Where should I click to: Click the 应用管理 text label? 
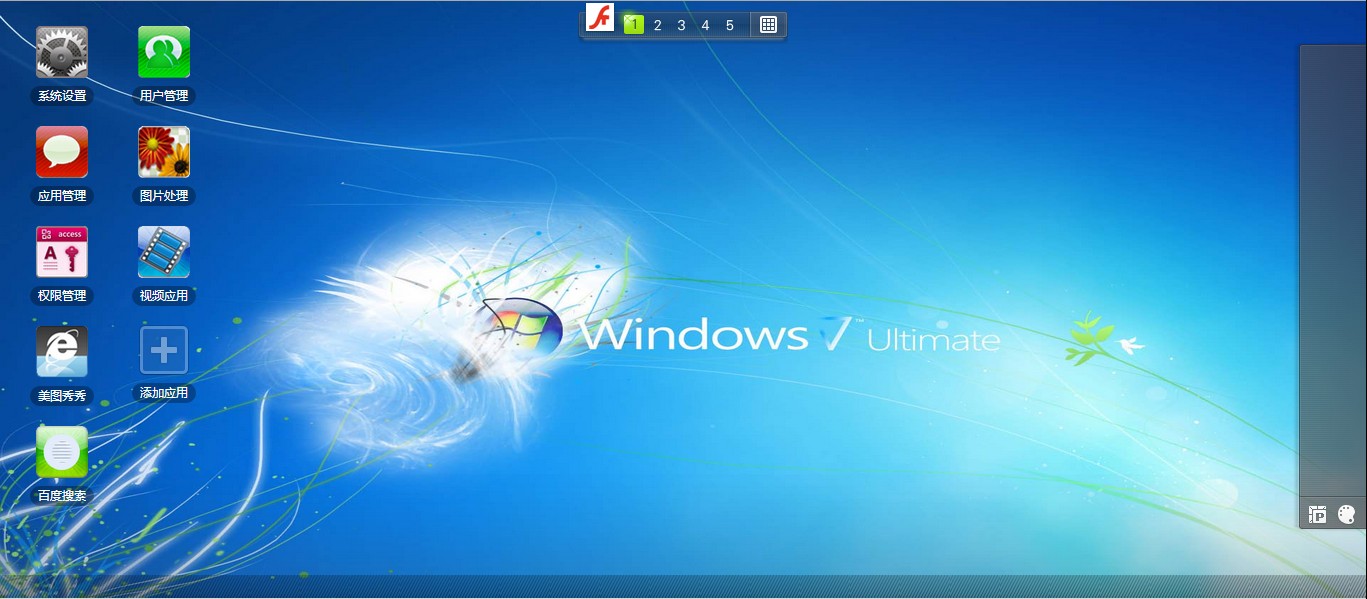point(62,196)
